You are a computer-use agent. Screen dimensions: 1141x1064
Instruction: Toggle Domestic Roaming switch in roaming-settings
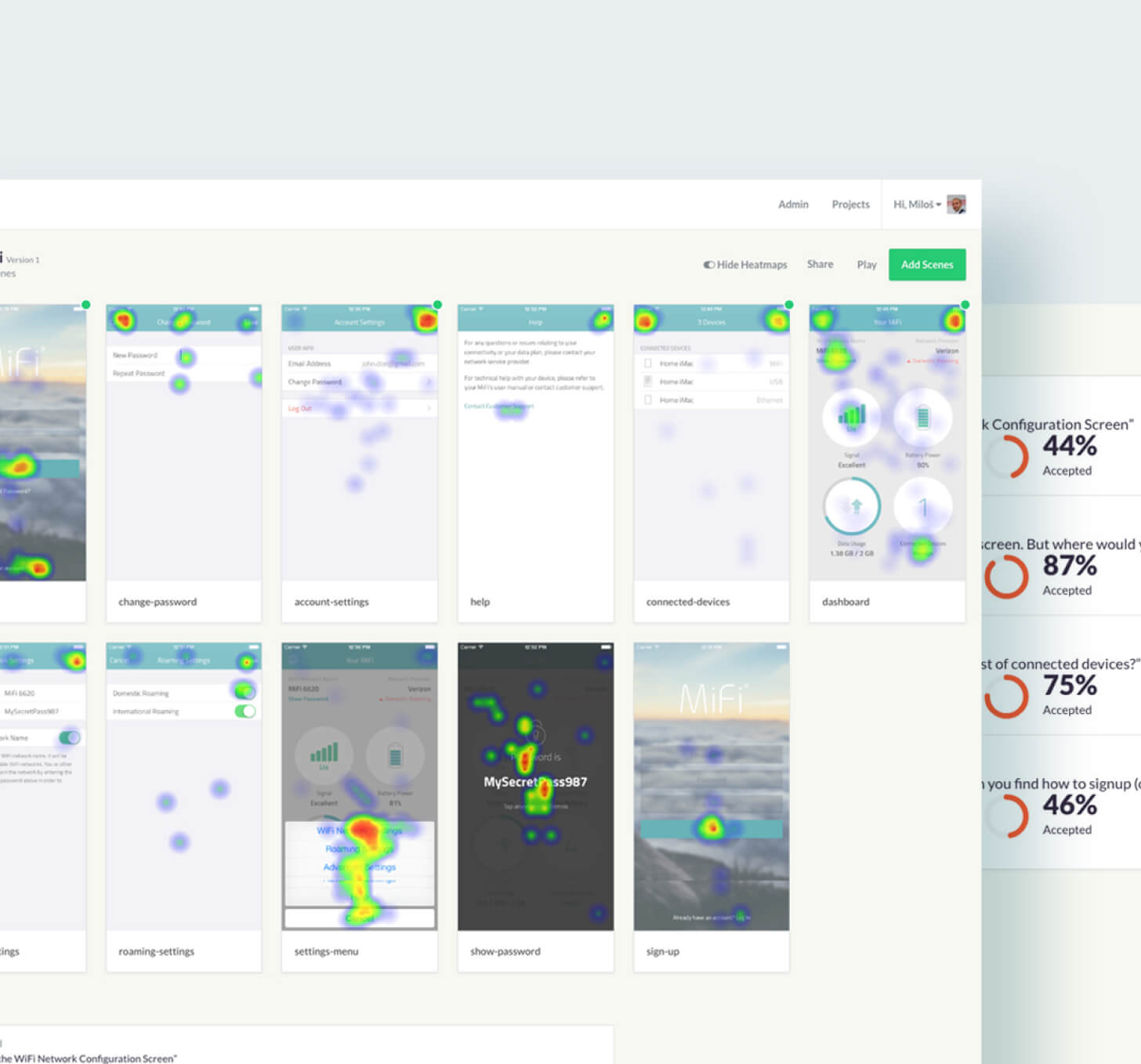point(245,692)
